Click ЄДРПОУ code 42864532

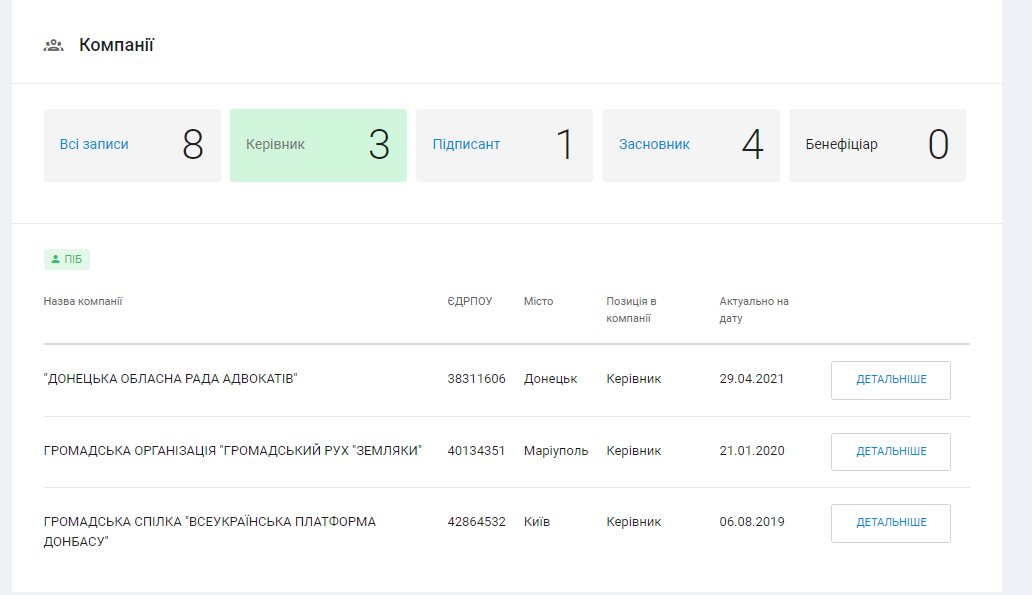(476, 522)
